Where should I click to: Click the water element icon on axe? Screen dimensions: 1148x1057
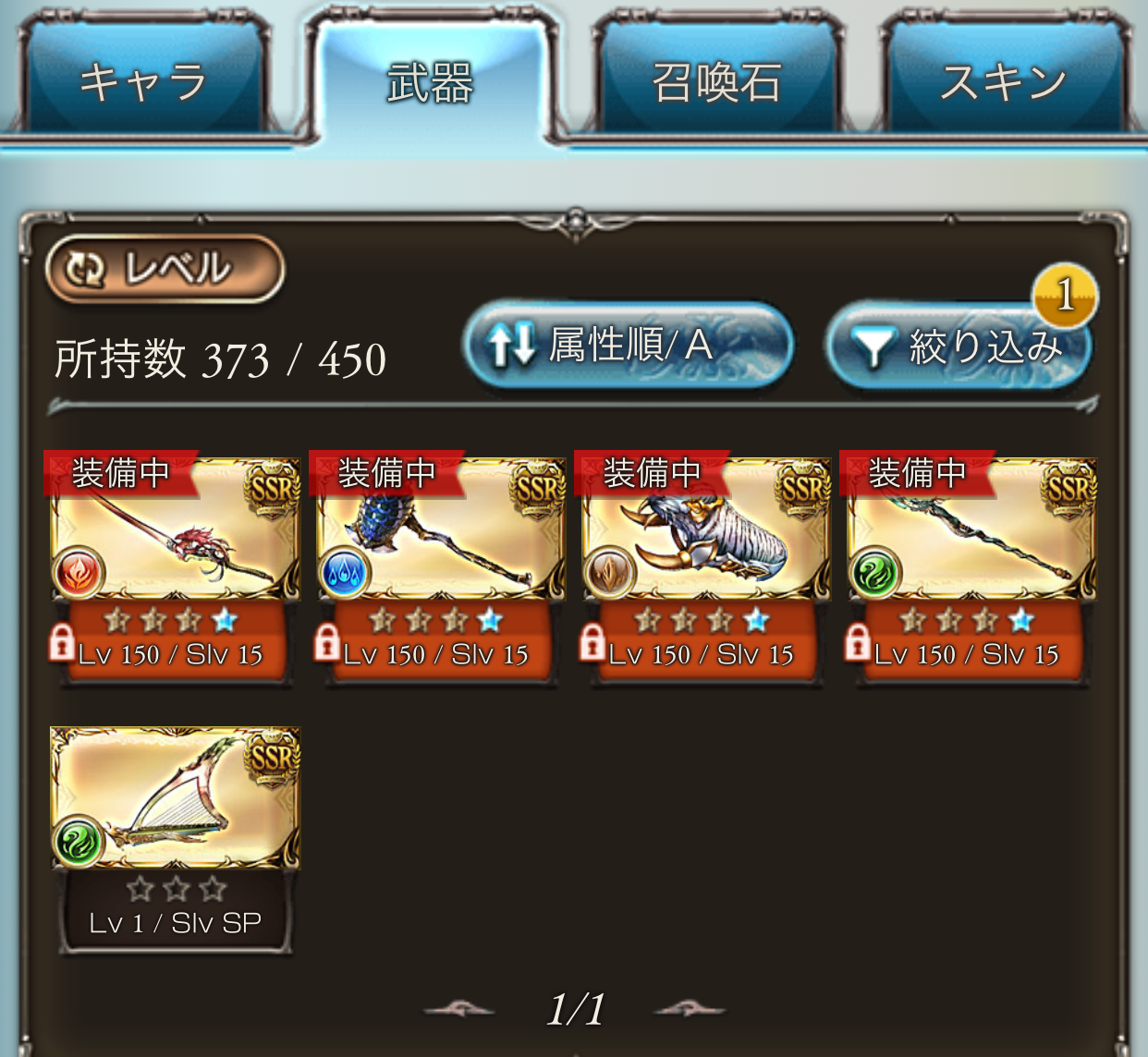344,572
